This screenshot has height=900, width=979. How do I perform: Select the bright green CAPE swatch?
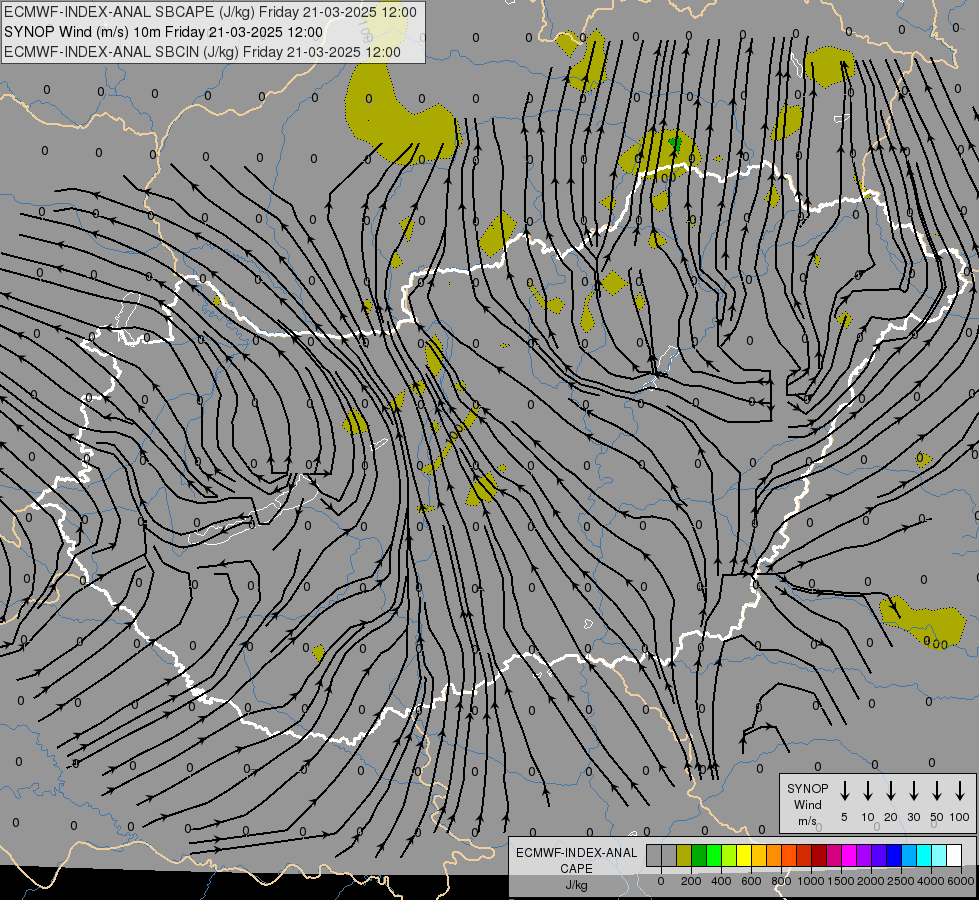coord(714,855)
